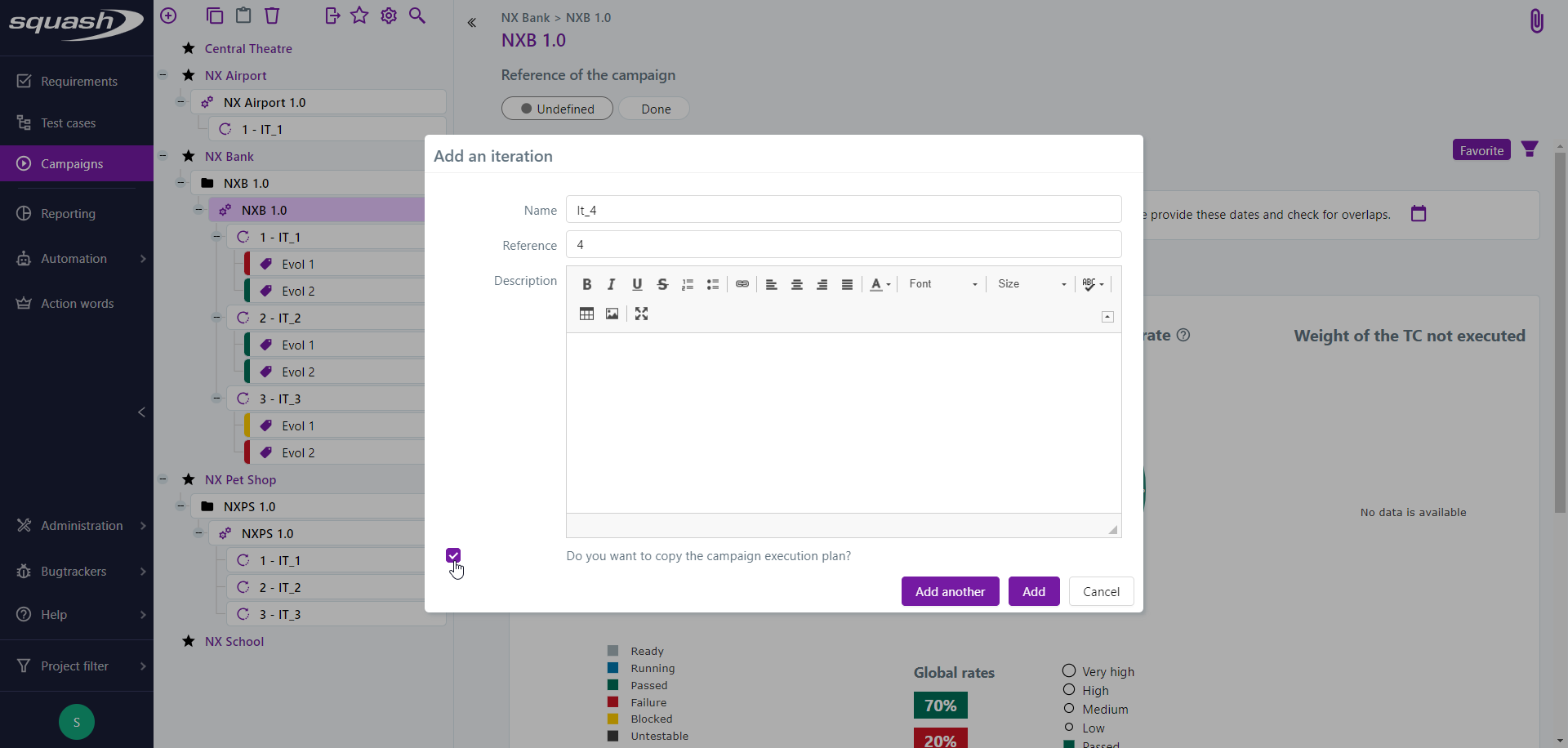Insert an image into the description

click(x=612, y=314)
